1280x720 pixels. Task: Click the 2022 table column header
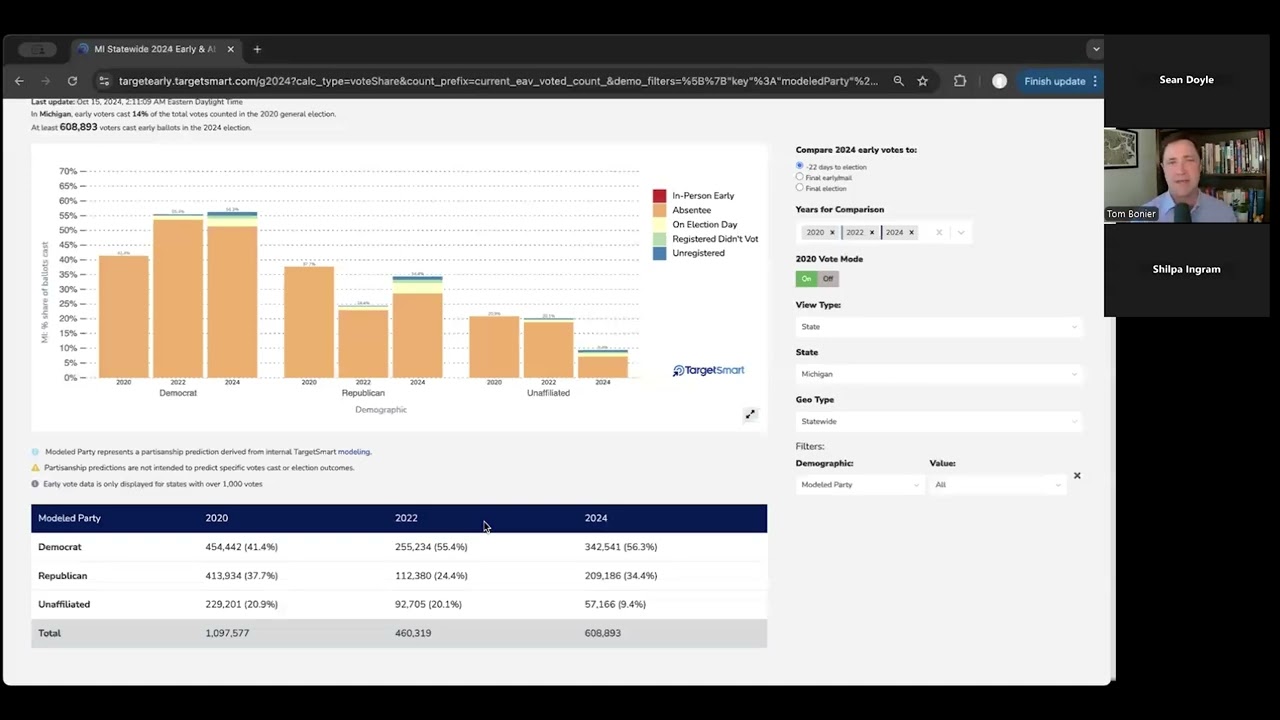406,518
